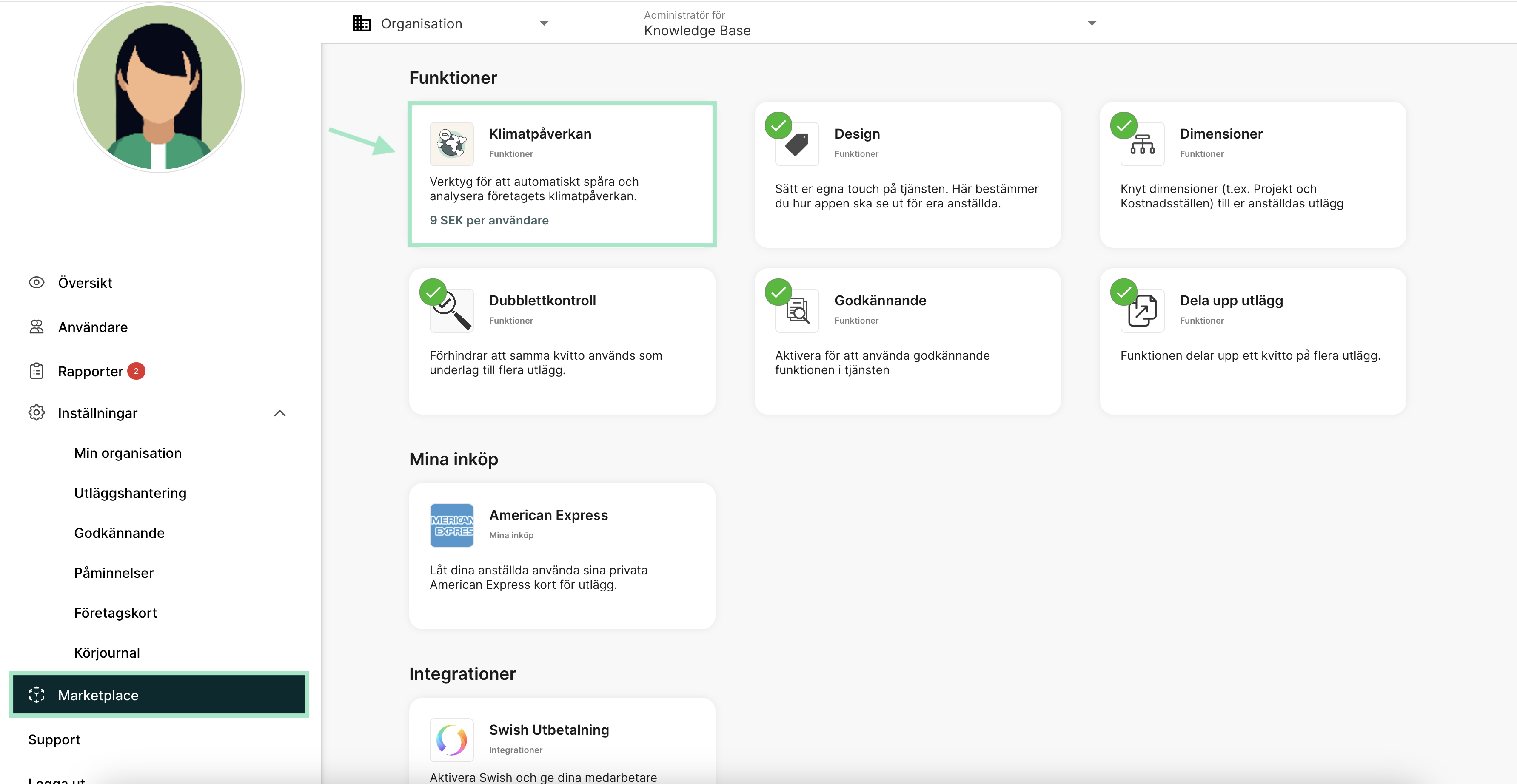Click green checkmark on Dela upp utlägg
This screenshot has height=784, width=1517.
coord(1123,292)
